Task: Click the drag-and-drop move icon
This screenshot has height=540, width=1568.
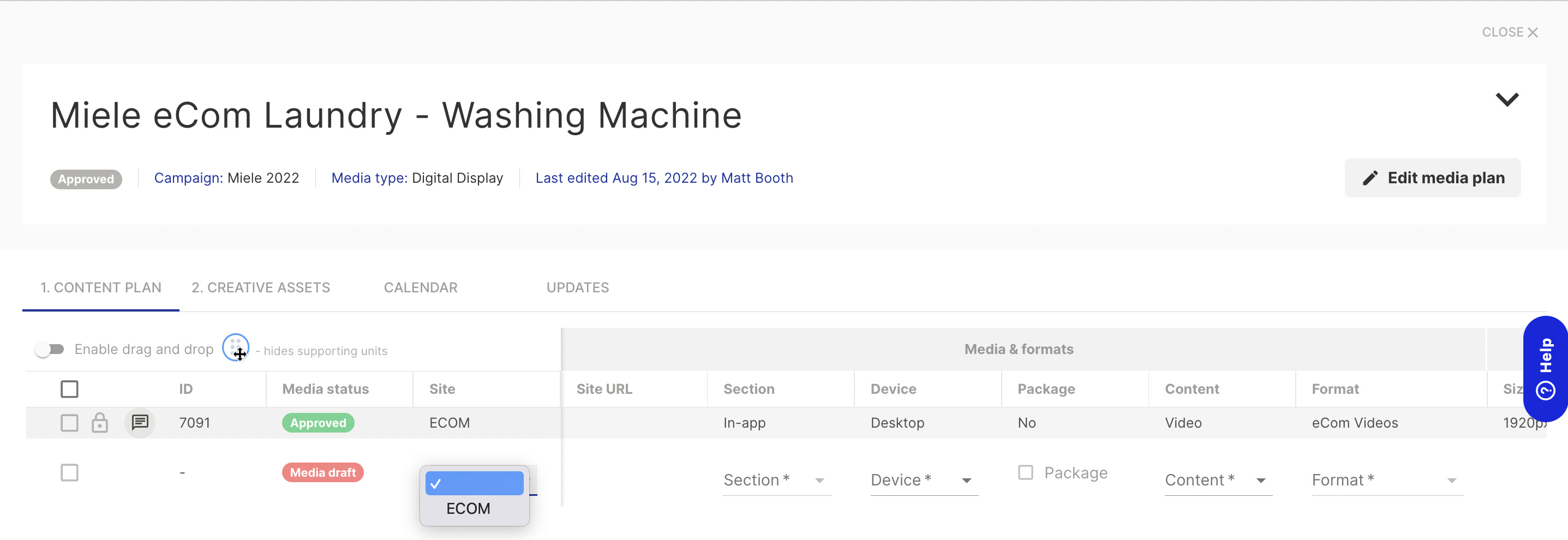Action: coord(236,348)
